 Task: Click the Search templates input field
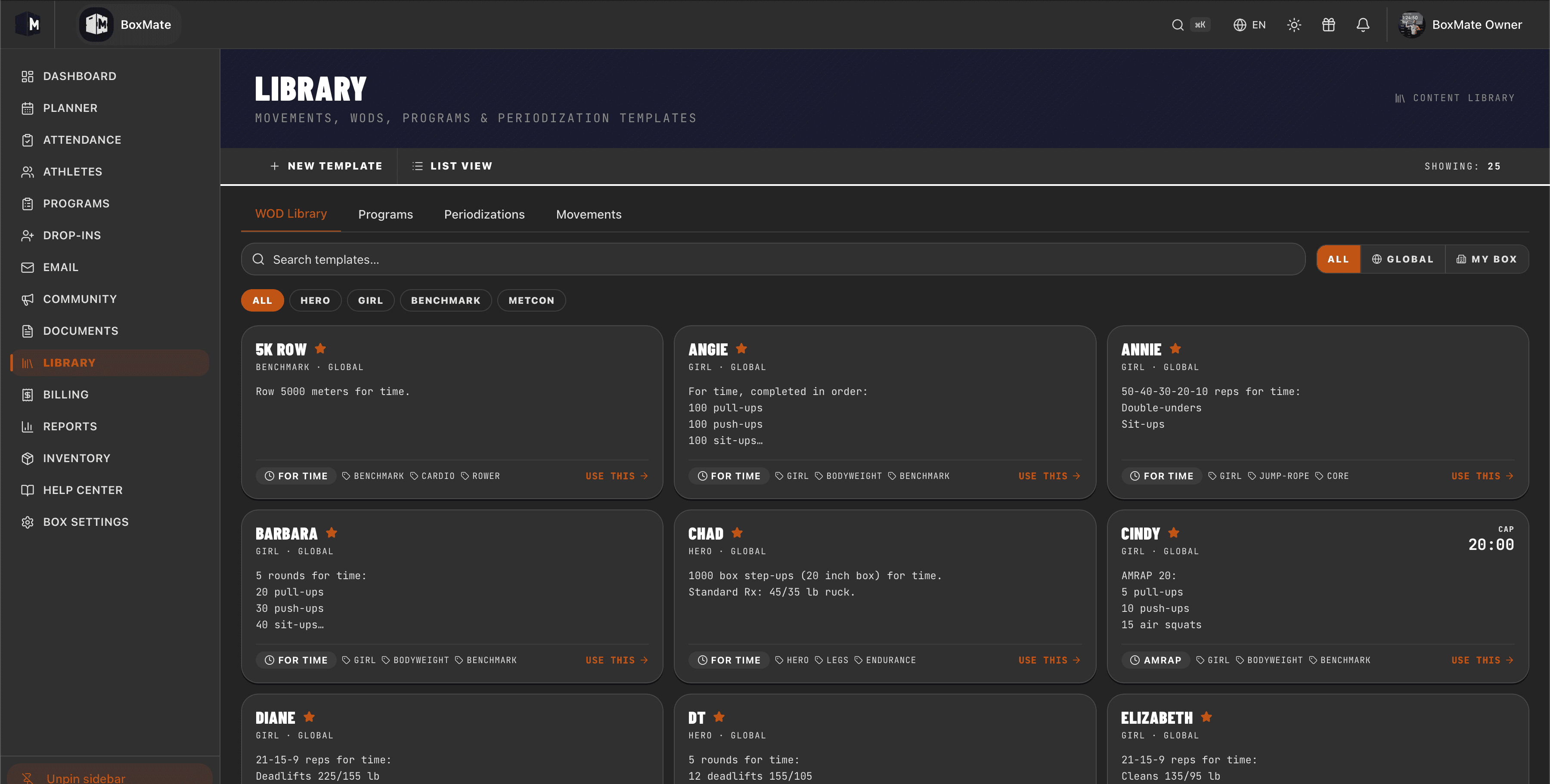click(773, 259)
